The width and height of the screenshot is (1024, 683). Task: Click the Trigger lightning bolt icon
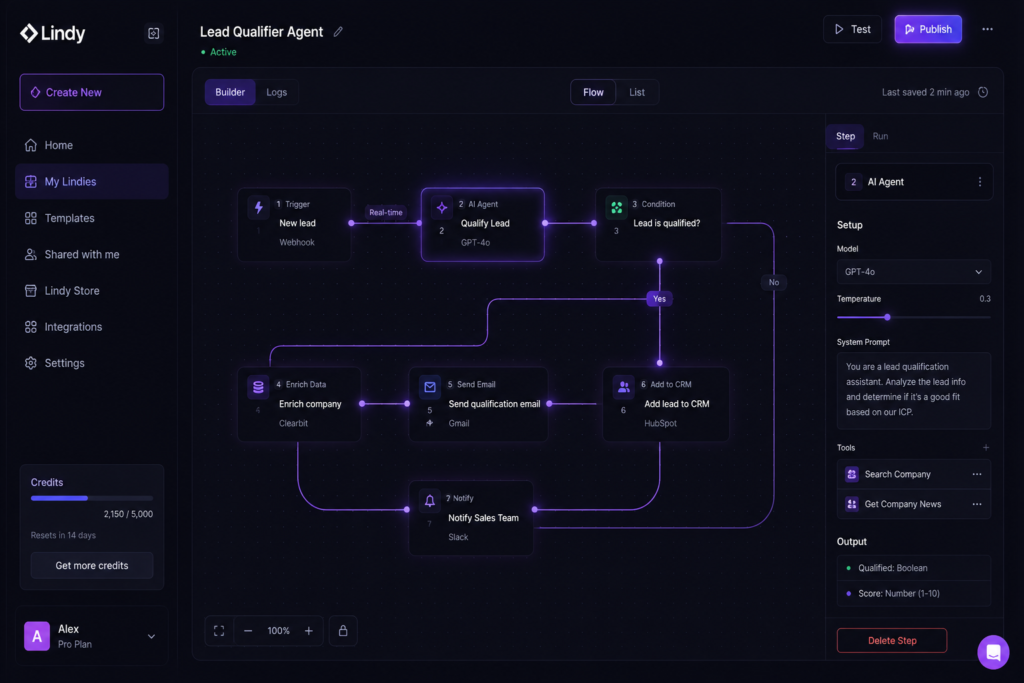click(x=259, y=207)
